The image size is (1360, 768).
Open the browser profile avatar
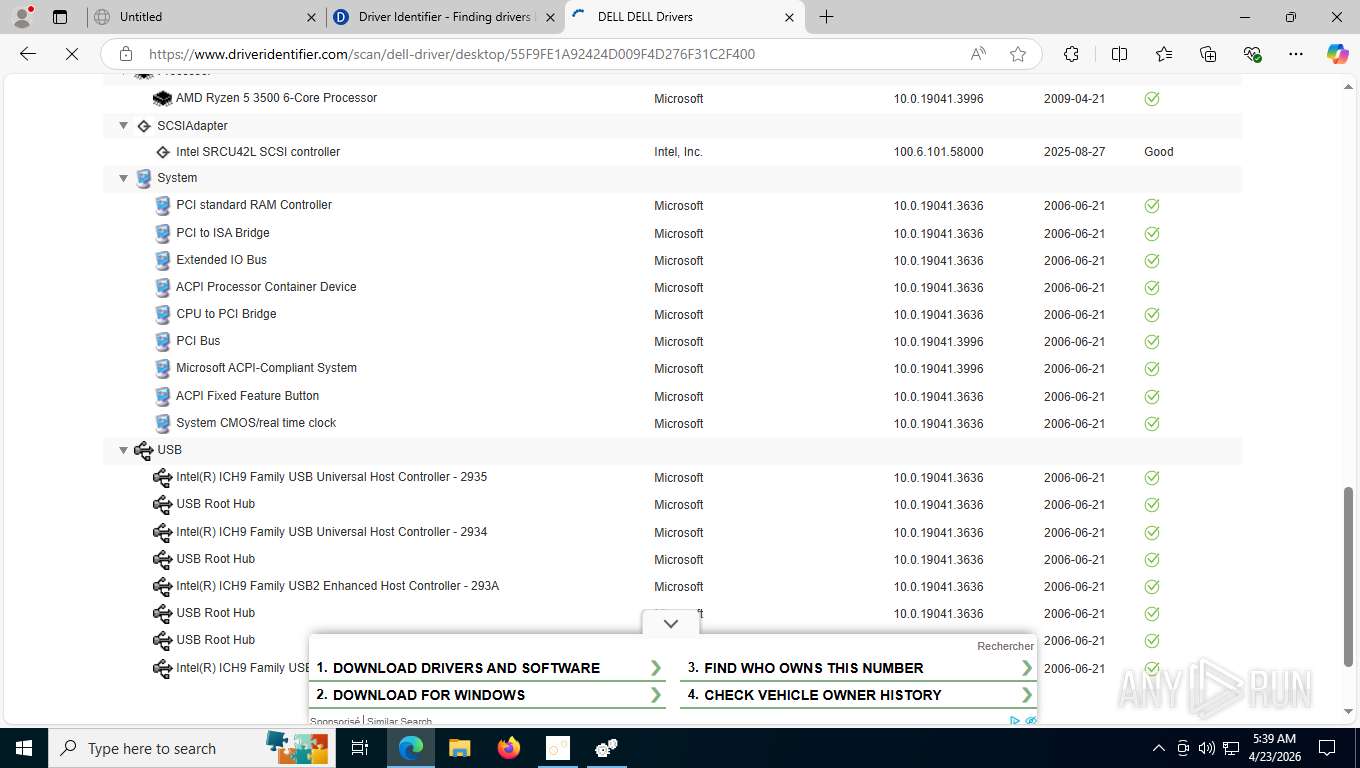click(x=22, y=17)
